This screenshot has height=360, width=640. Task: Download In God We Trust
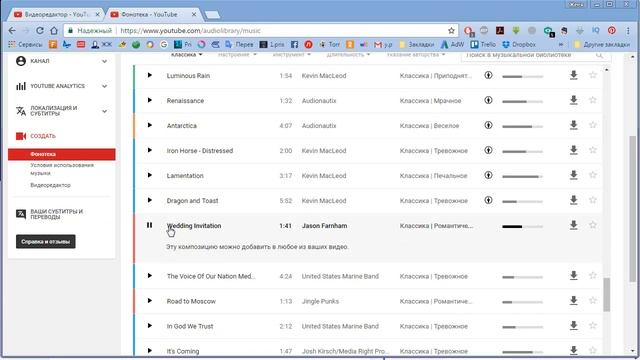point(573,326)
